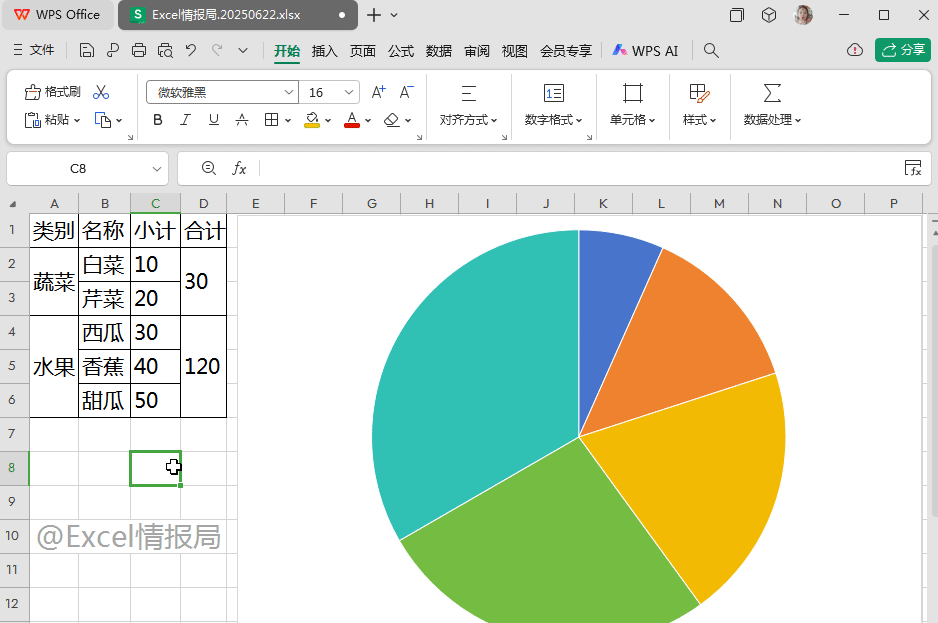Switch to the Formulas (公式) tab

(401, 51)
